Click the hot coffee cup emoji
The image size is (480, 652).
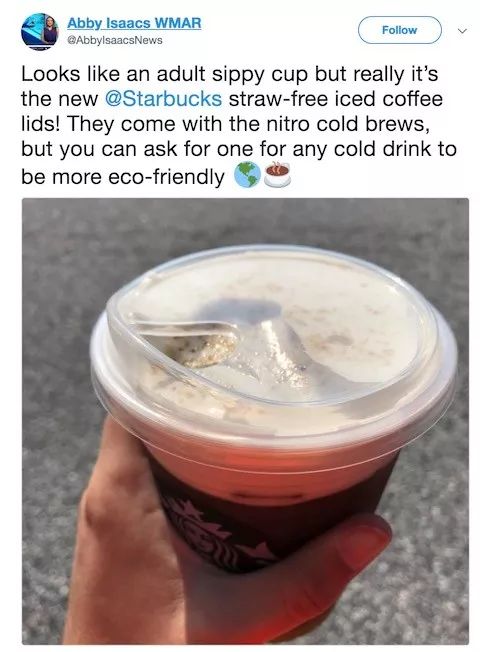pos(278,174)
